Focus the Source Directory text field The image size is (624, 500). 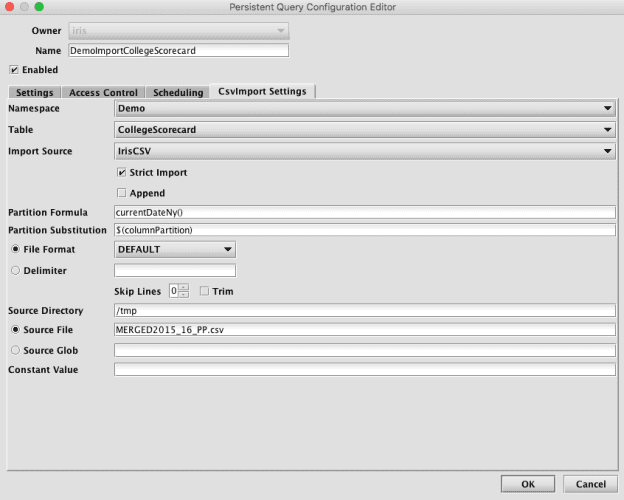pos(364,310)
